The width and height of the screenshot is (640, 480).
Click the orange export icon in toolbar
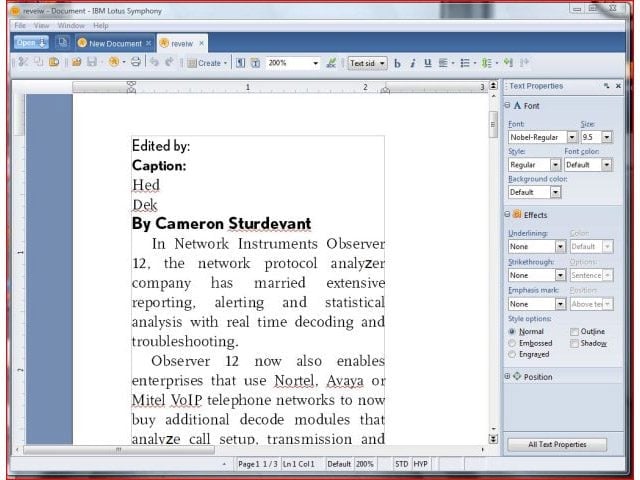coord(114,62)
